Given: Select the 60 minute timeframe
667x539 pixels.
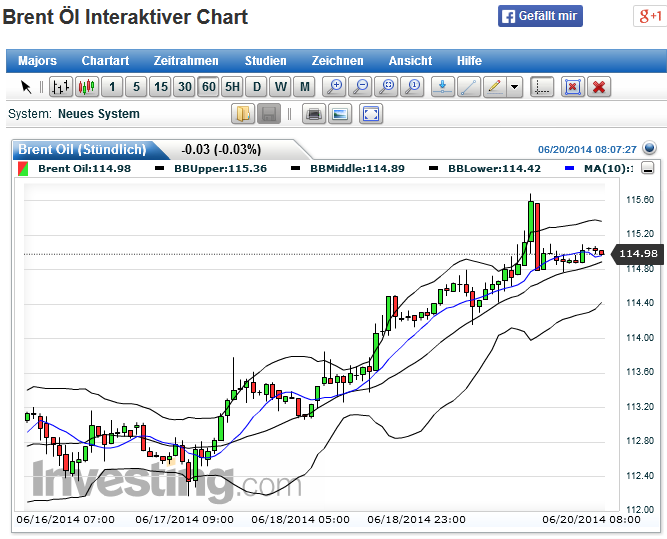Looking at the screenshot, I should tap(208, 87).
